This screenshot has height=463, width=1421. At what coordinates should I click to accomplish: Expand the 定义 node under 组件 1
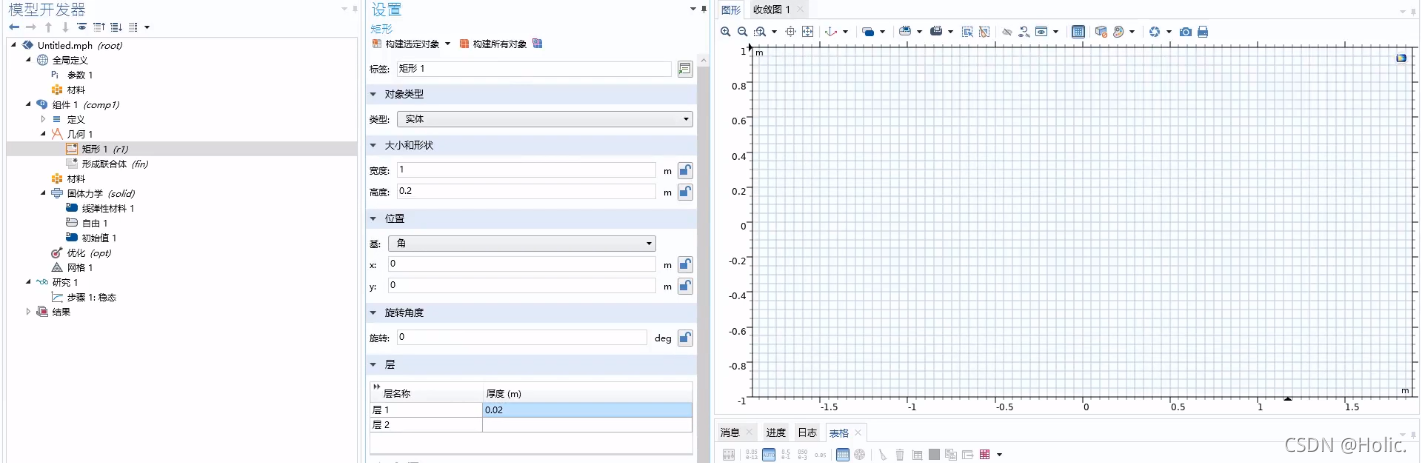tap(43, 119)
